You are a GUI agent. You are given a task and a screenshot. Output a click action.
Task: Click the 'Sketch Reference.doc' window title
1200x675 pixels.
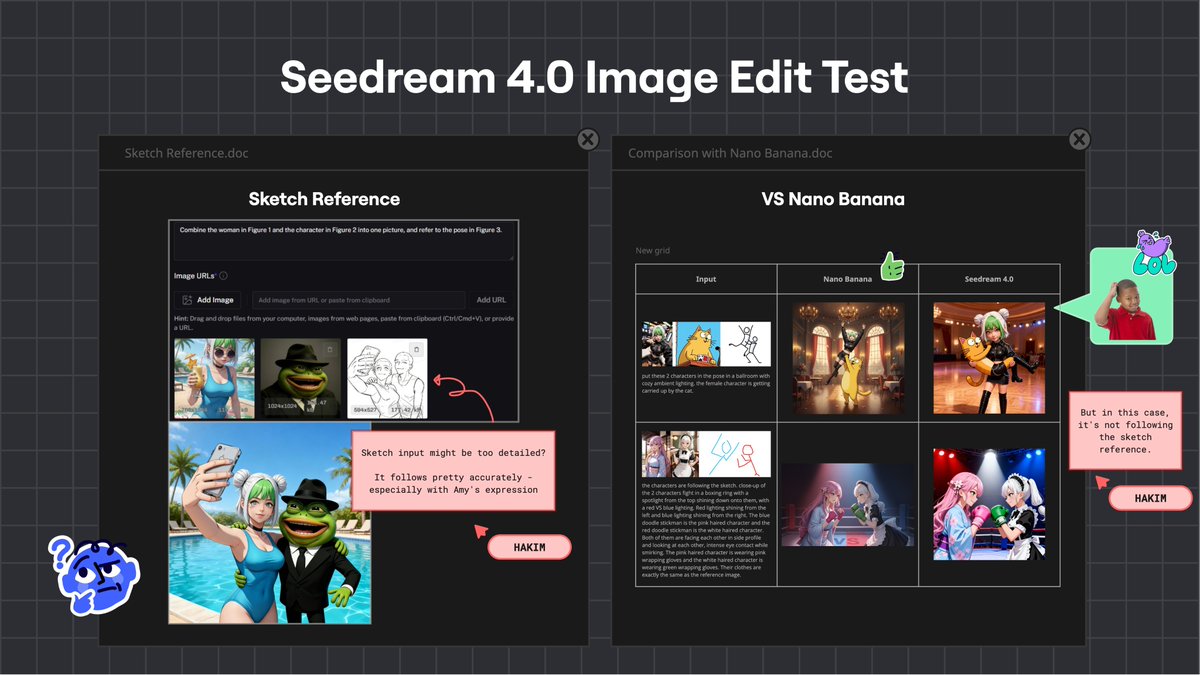(186, 153)
